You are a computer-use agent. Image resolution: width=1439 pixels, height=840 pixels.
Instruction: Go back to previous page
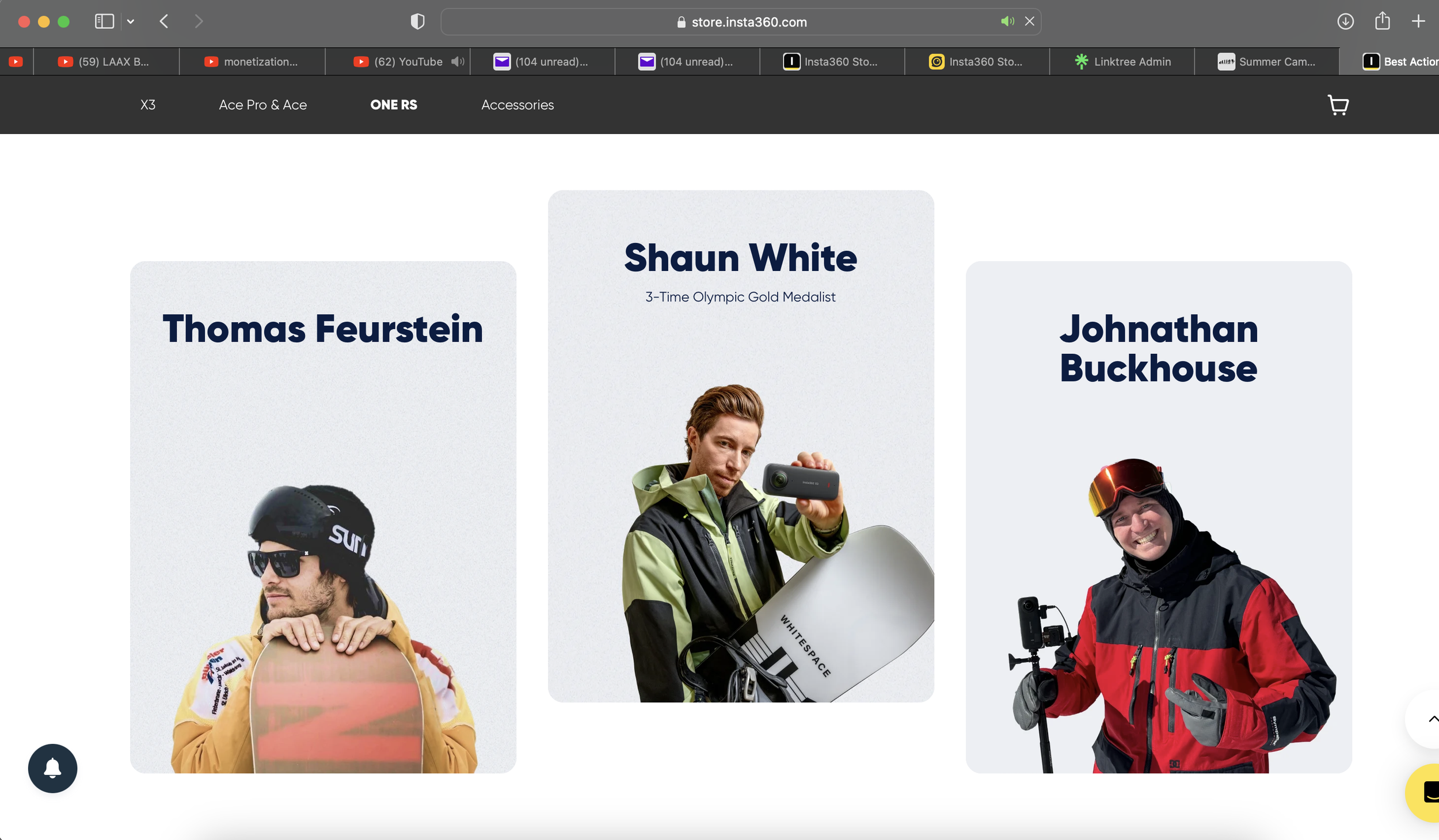[x=164, y=22]
